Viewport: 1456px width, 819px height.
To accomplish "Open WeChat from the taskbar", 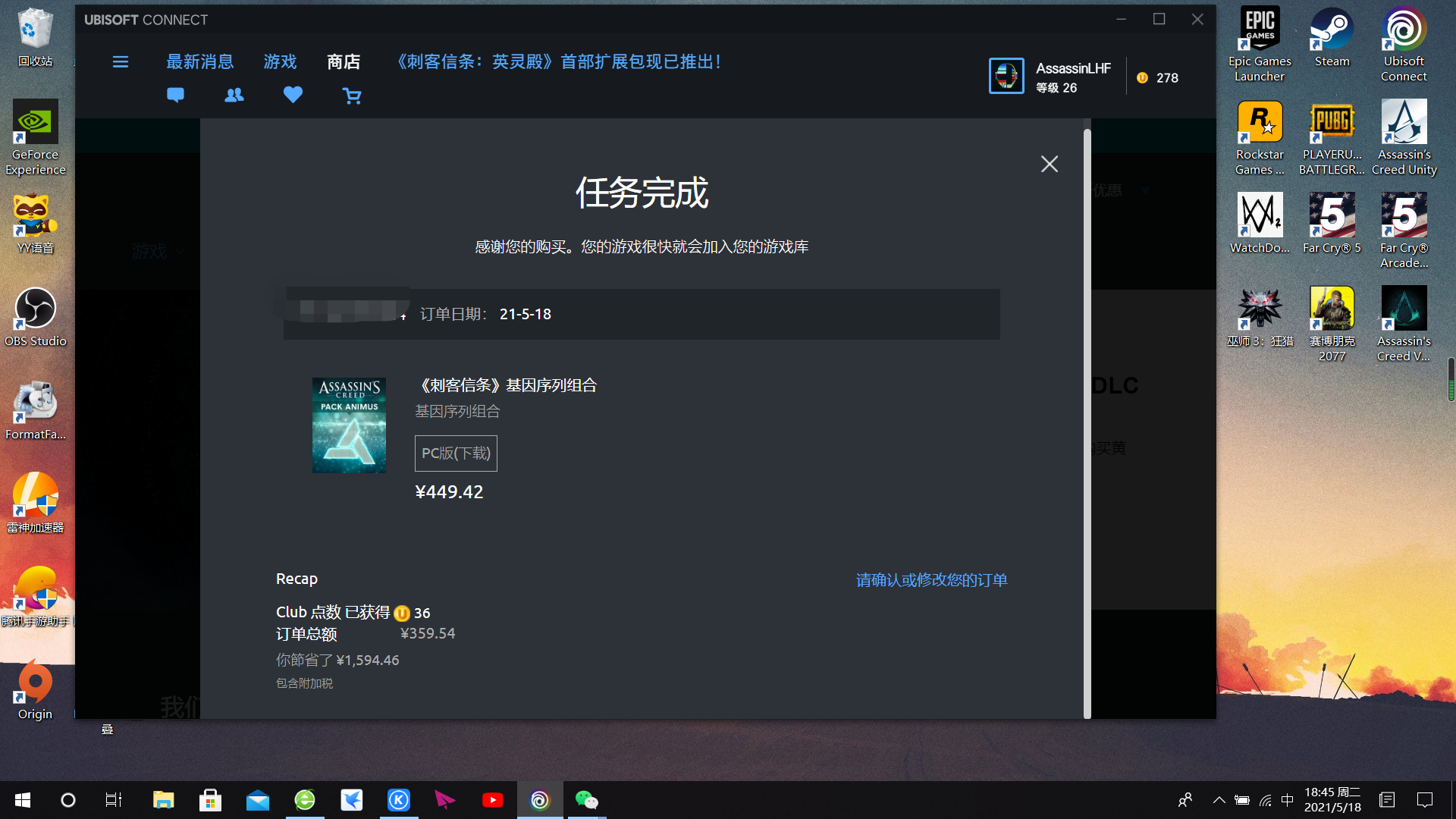I will click(x=586, y=800).
